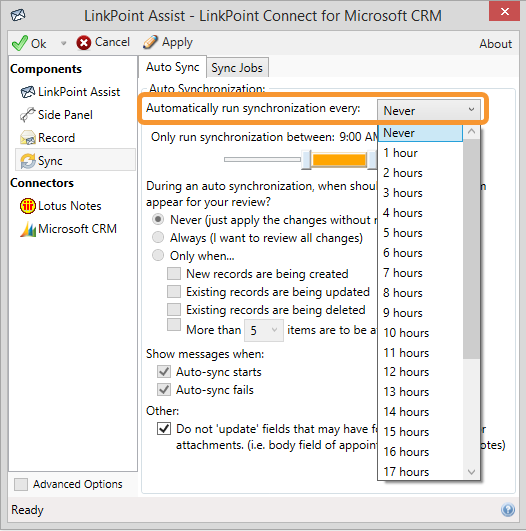Check New records are being created
This screenshot has height=531, width=526.
[x=174, y=273]
